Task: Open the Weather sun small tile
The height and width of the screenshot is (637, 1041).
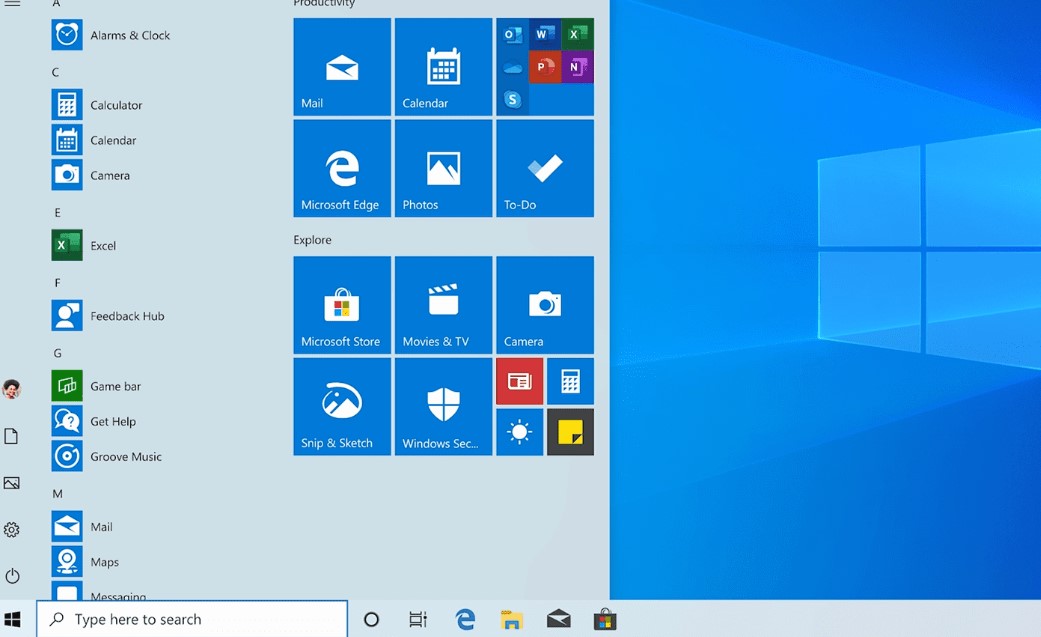Action: [x=520, y=432]
